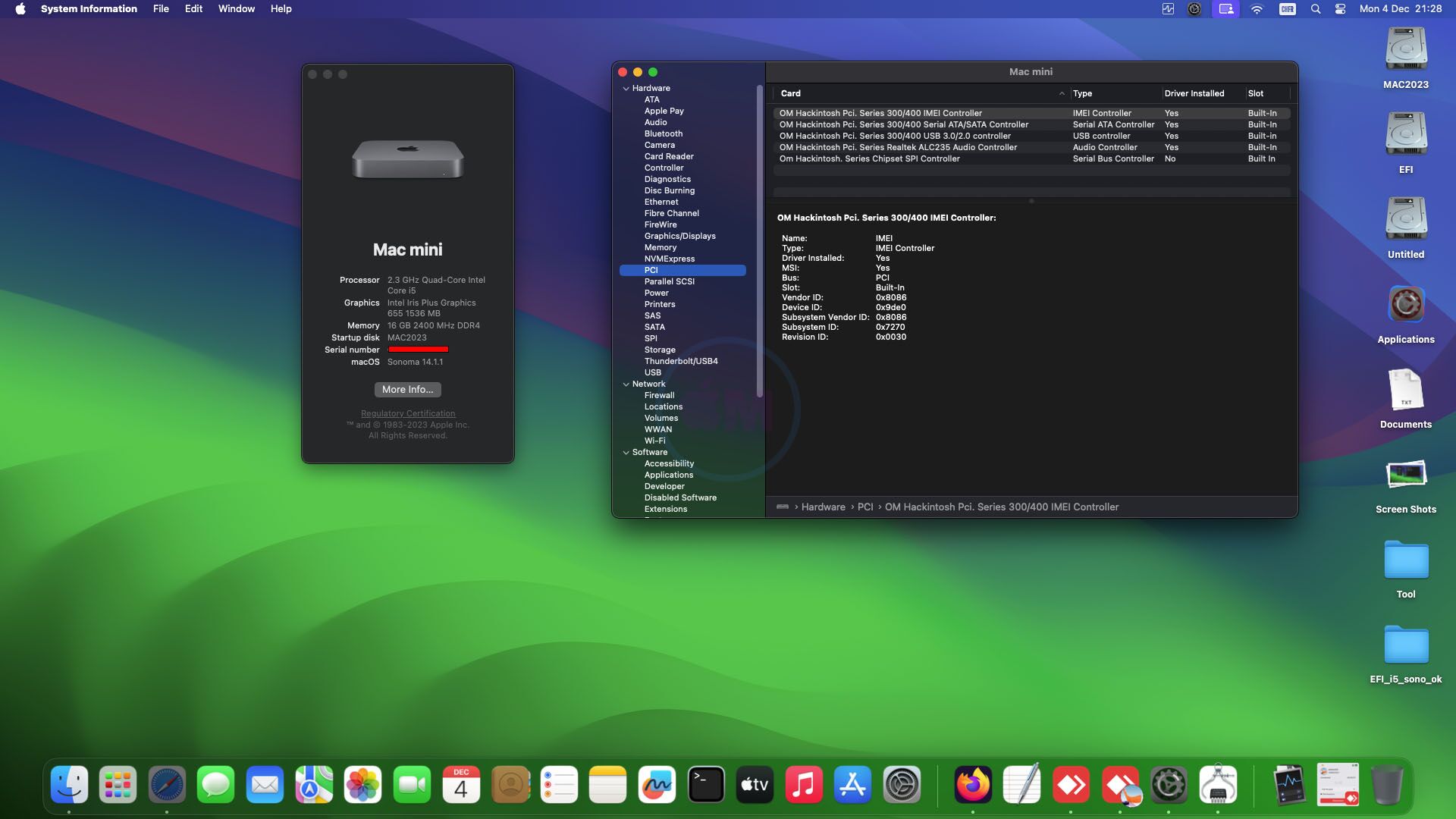Open Calendar showing Dec 4
This screenshot has height=819, width=1456.
coord(461,785)
